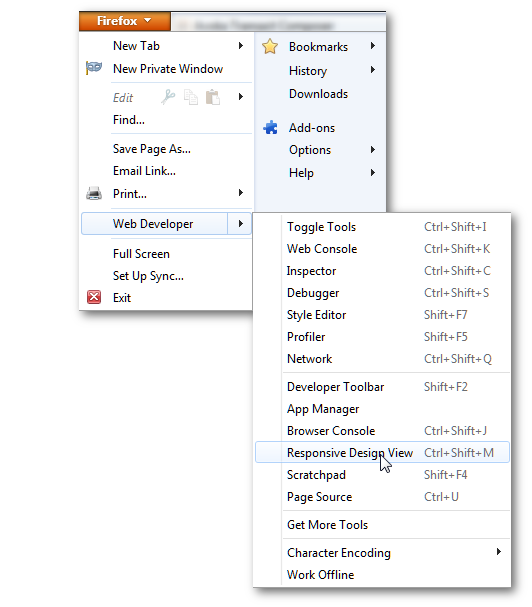This screenshot has width=532, height=607.
Task: Click the Cut scissors icon
Action: 168,97
